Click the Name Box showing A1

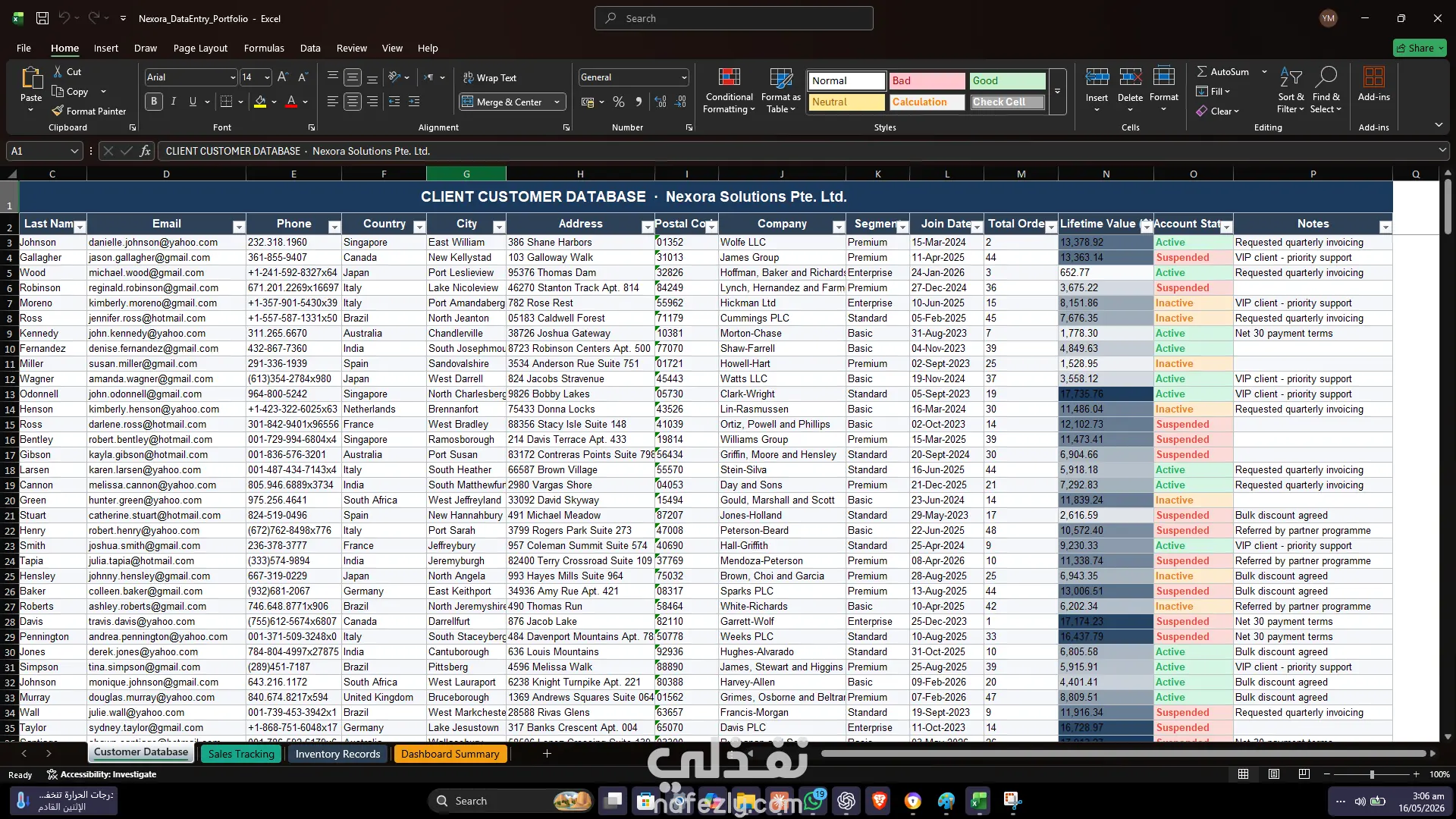point(44,151)
